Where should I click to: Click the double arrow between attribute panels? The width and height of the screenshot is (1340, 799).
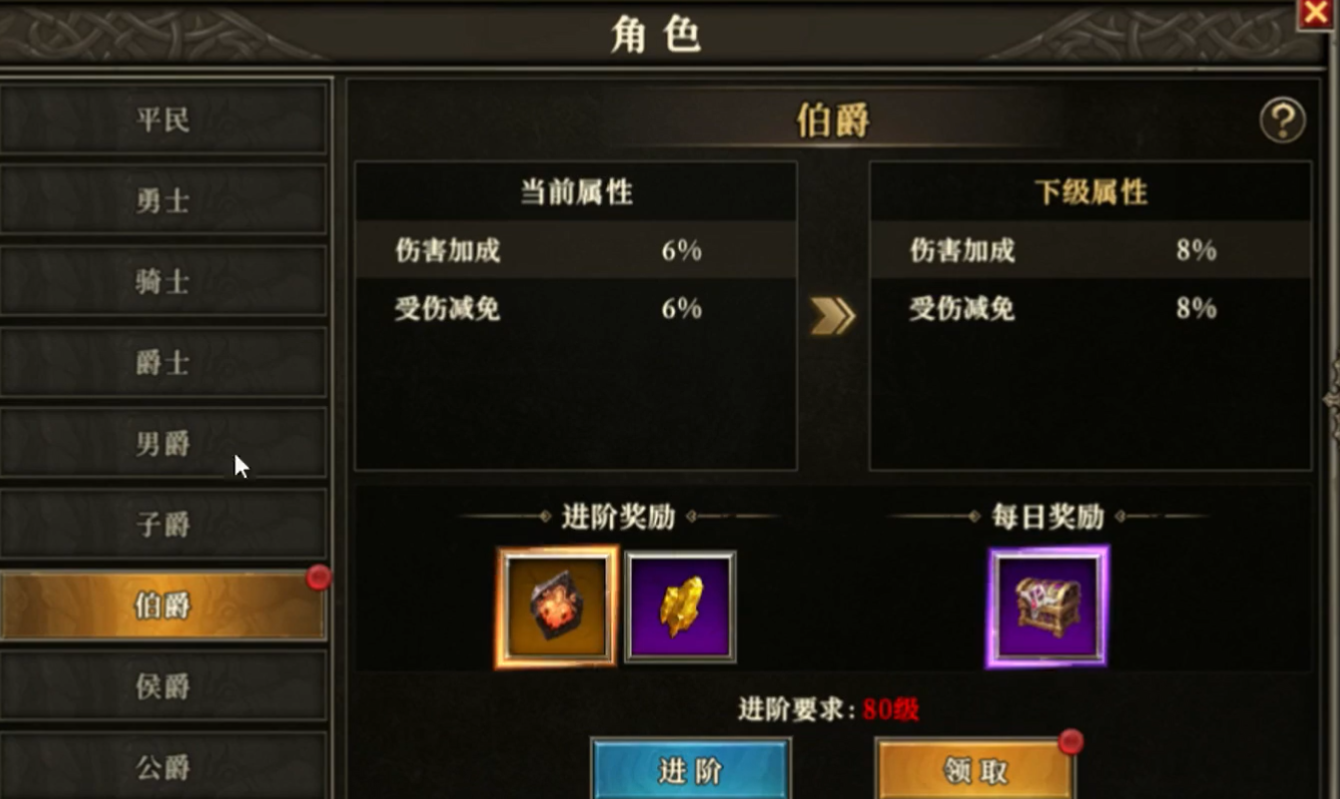832,316
